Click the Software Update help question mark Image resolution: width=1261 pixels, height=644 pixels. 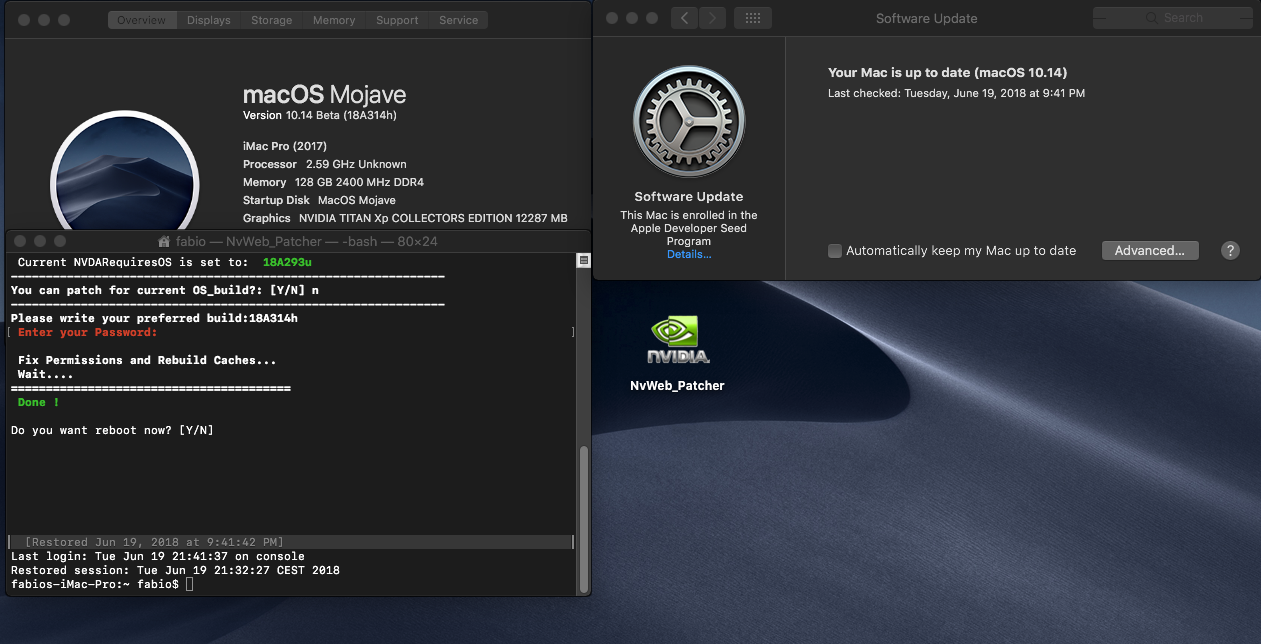[x=1231, y=251]
